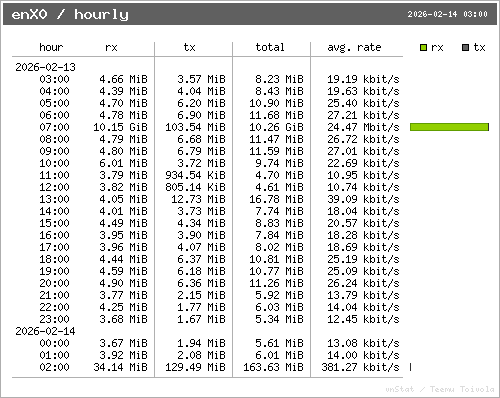Click rate 19.63 kbit/s

click(363, 91)
